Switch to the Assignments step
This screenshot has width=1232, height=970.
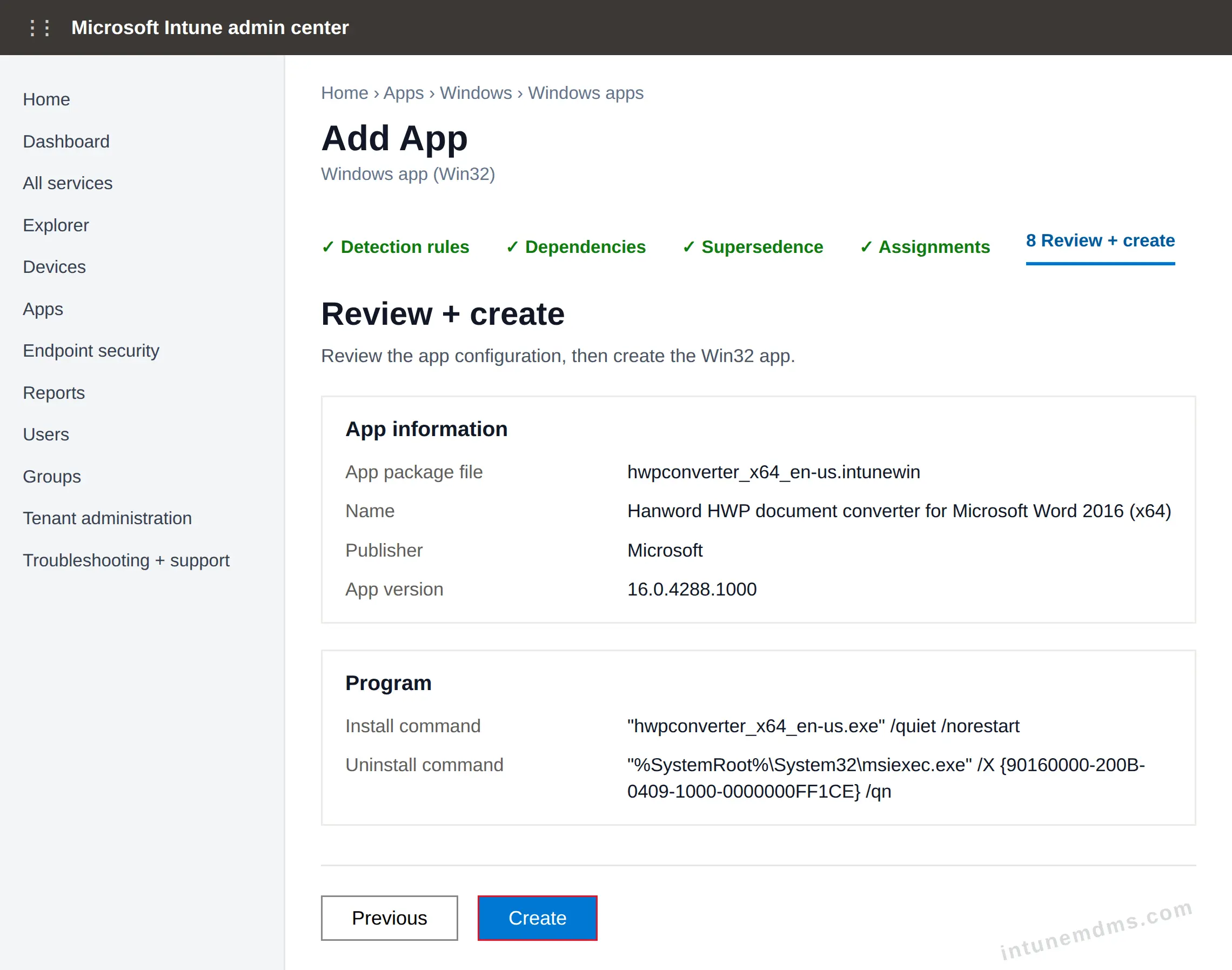(925, 247)
